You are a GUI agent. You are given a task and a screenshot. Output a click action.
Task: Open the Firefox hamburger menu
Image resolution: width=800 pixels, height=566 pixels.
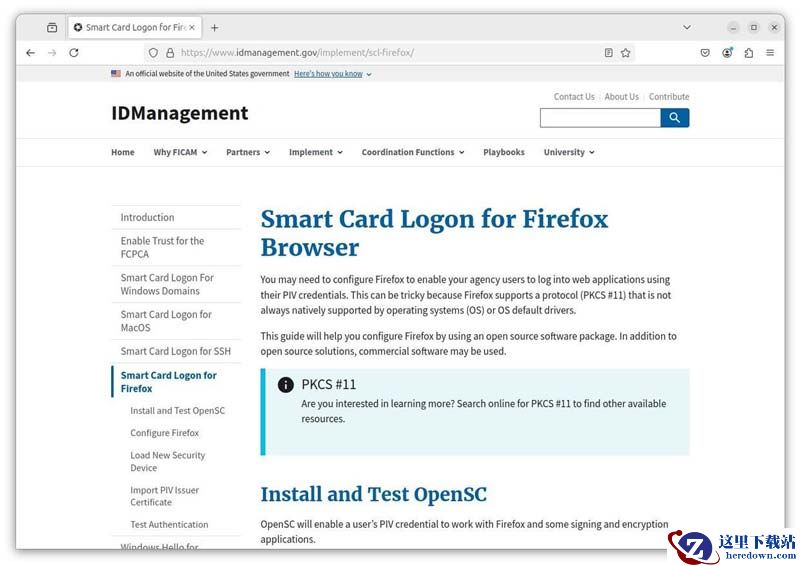pos(770,53)
